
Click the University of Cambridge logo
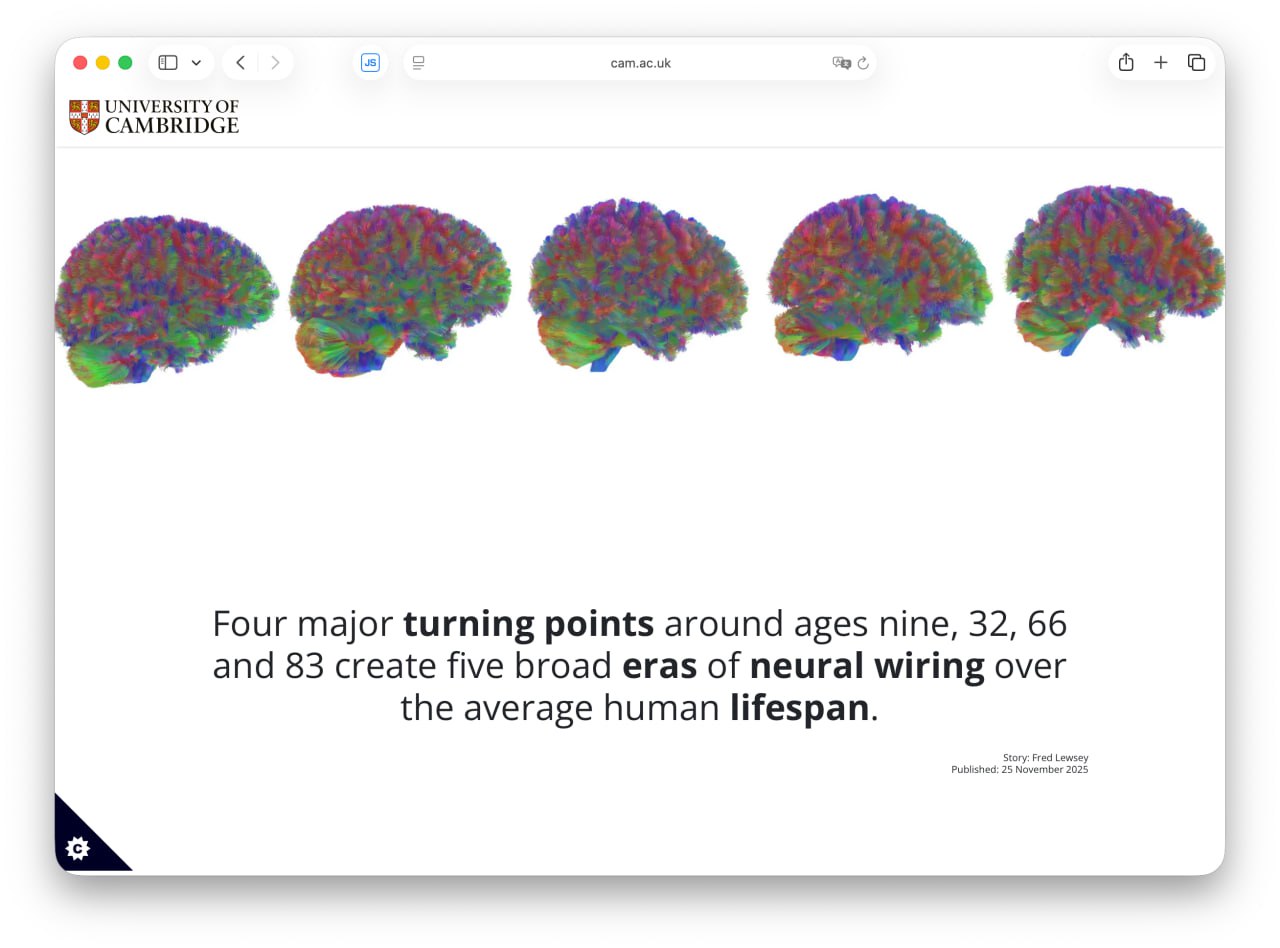point(154,117)
